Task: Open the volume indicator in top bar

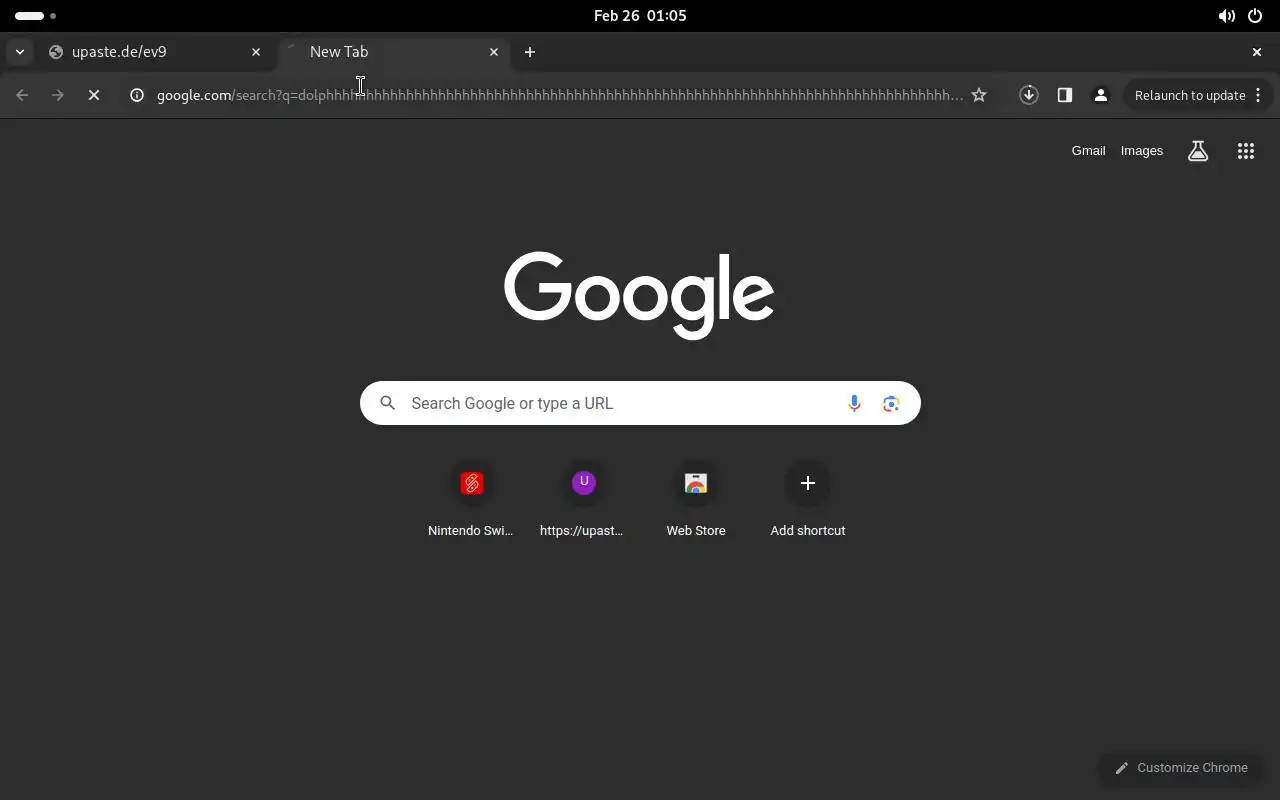Action: point(1226,15)
